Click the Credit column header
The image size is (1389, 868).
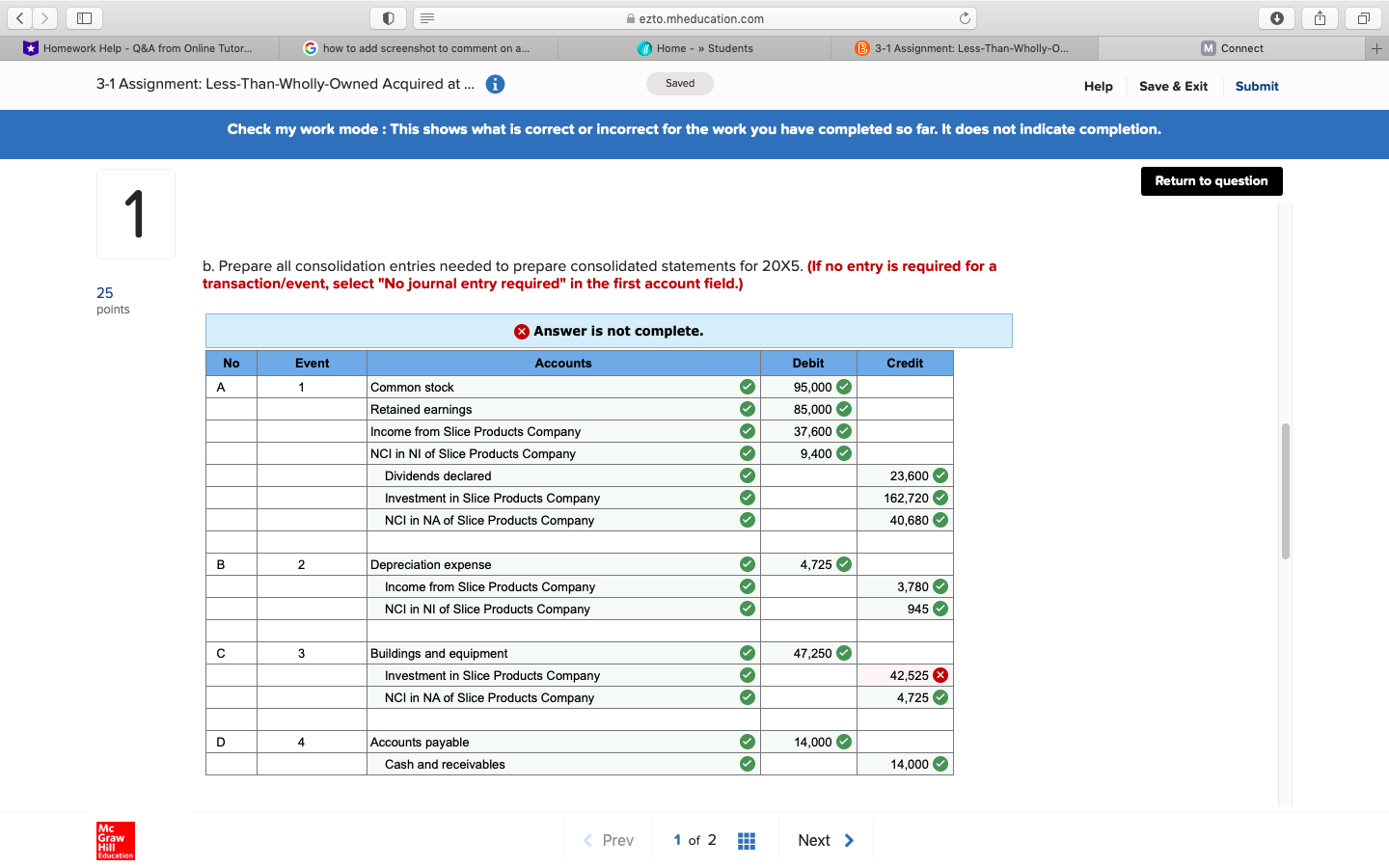coord(905,364)
